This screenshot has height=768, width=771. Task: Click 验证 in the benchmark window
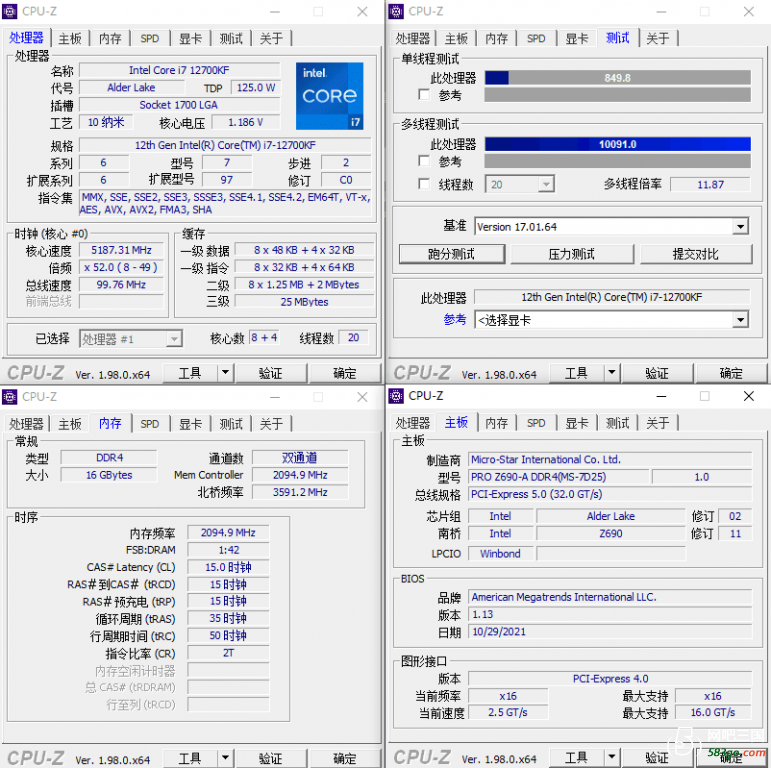click(x=657, y=373)
